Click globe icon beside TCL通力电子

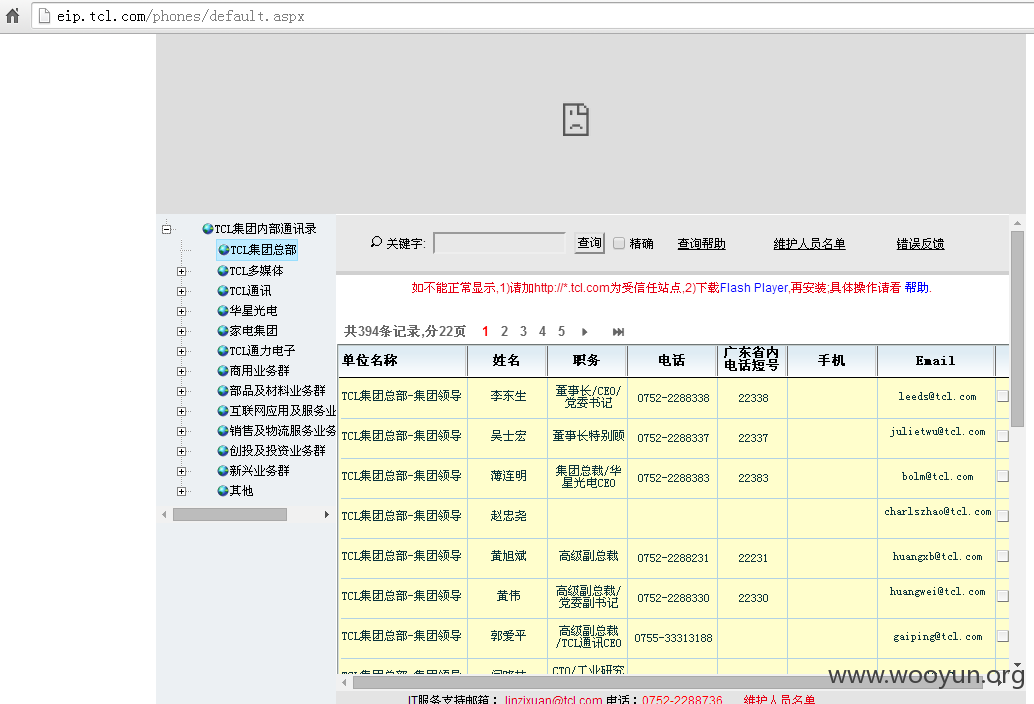[x=224, y=351]
